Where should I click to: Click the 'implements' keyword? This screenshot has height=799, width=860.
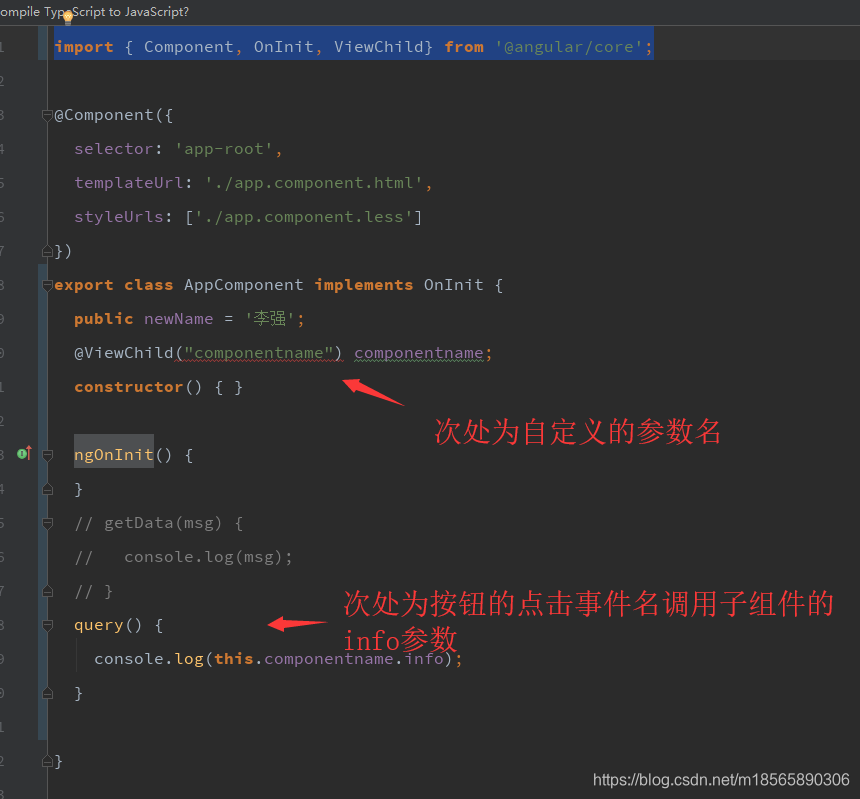tap(363, 285)
